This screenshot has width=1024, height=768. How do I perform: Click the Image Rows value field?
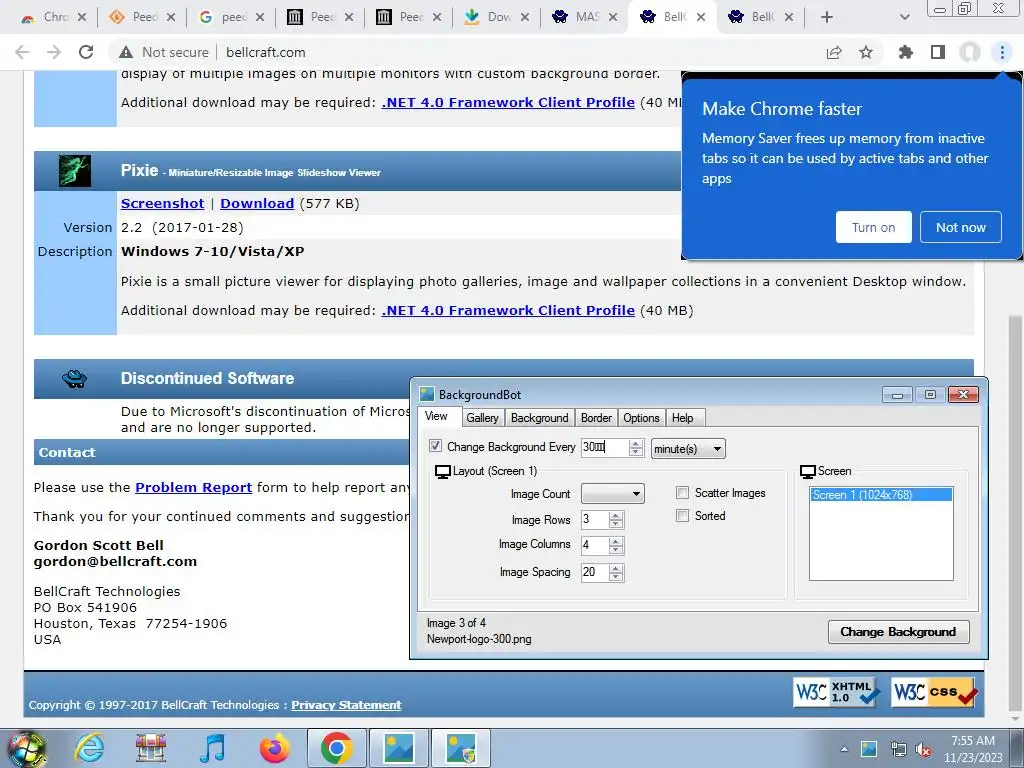[595, 519]
